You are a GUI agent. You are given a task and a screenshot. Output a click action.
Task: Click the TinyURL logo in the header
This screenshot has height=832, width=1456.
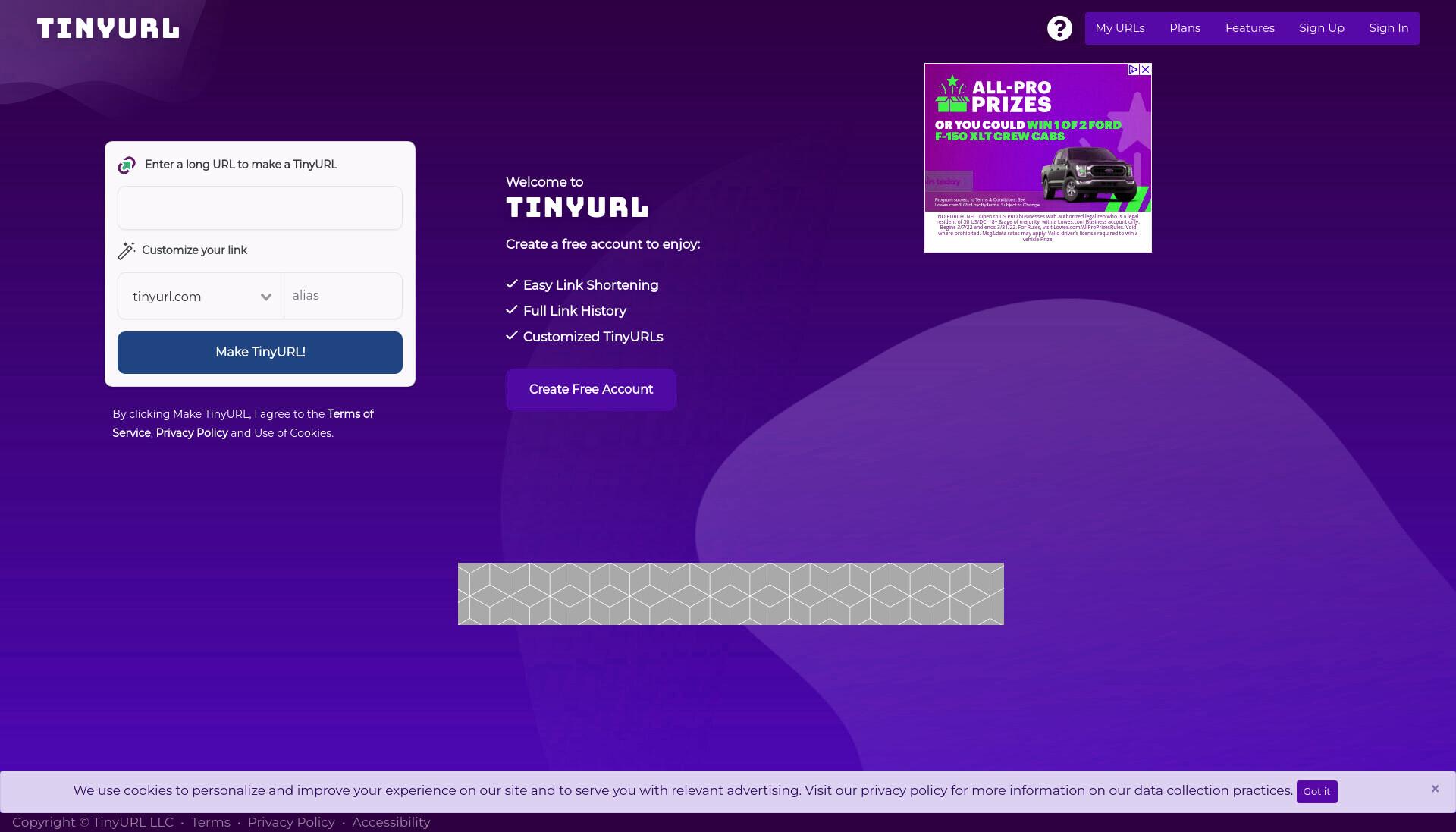click(x=108, y=29)
